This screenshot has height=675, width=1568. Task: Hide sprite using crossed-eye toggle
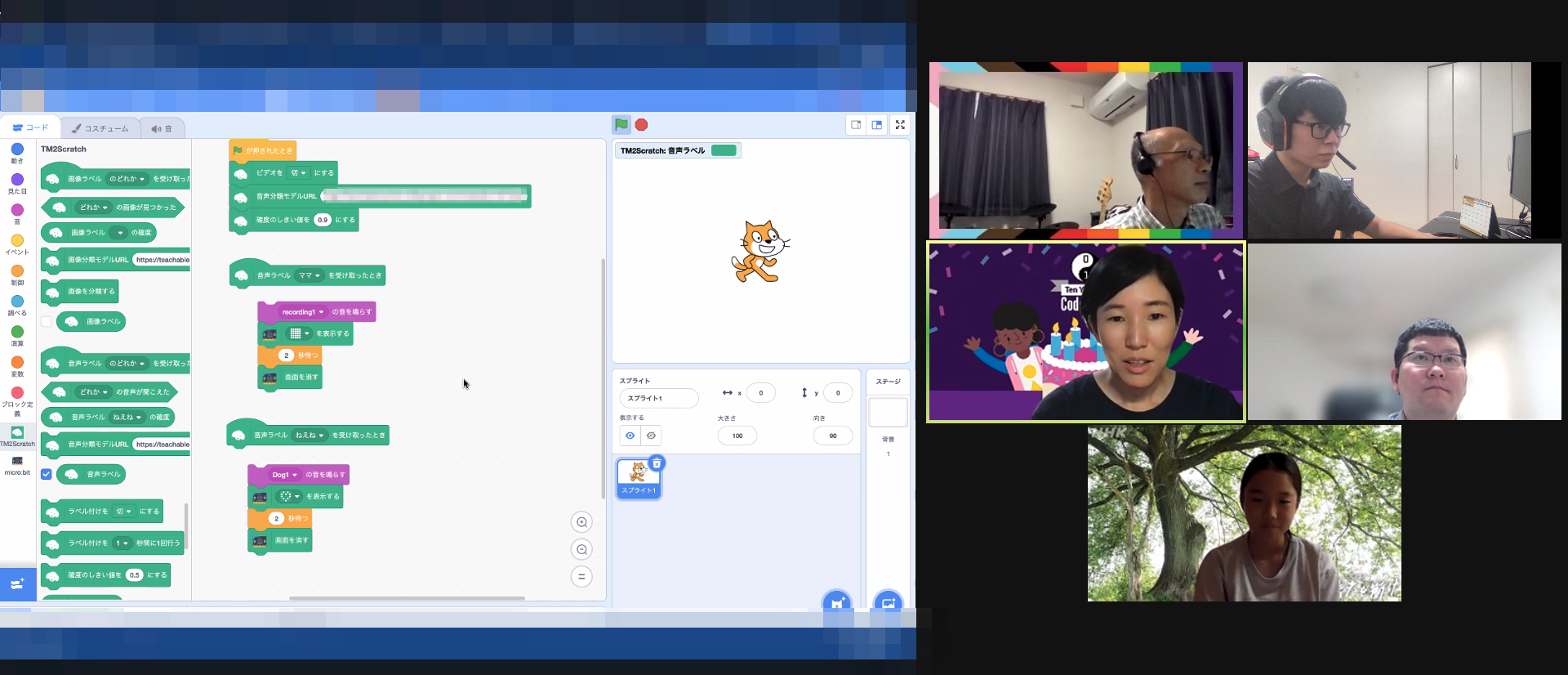[x=651, y=436]
